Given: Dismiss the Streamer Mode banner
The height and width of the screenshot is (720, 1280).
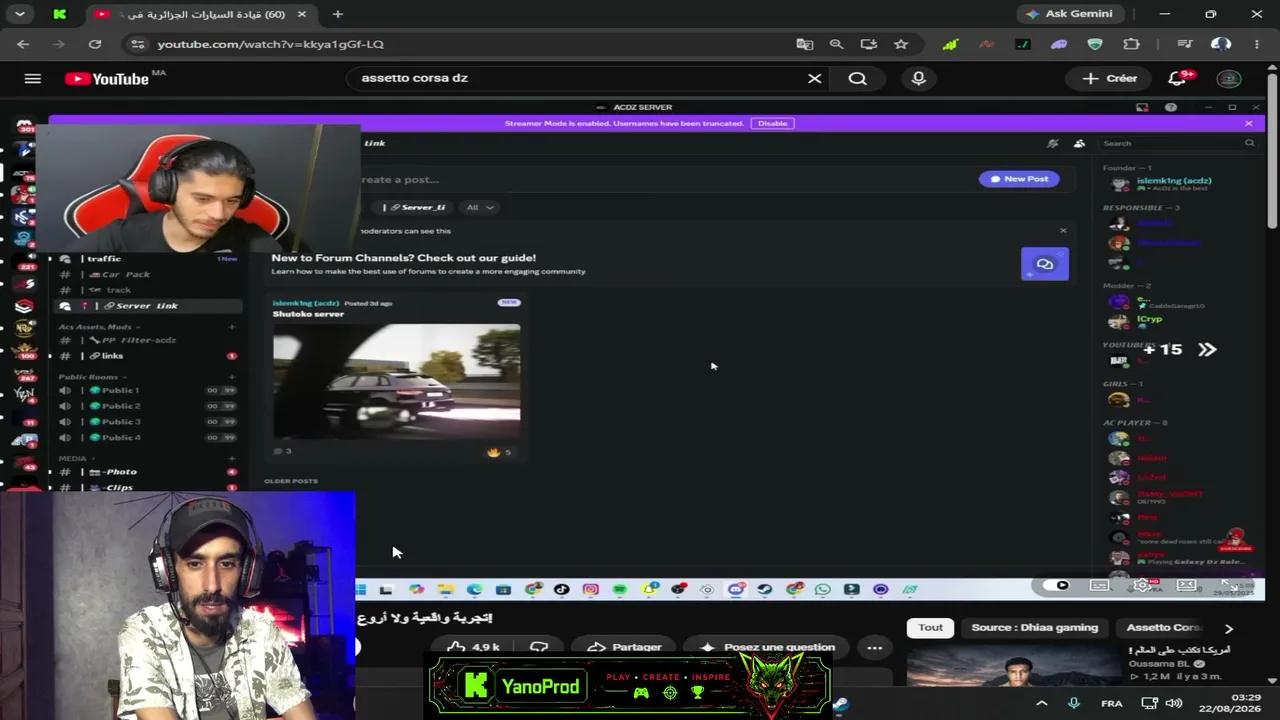Looking at the screenshot, I should 1248,123.
